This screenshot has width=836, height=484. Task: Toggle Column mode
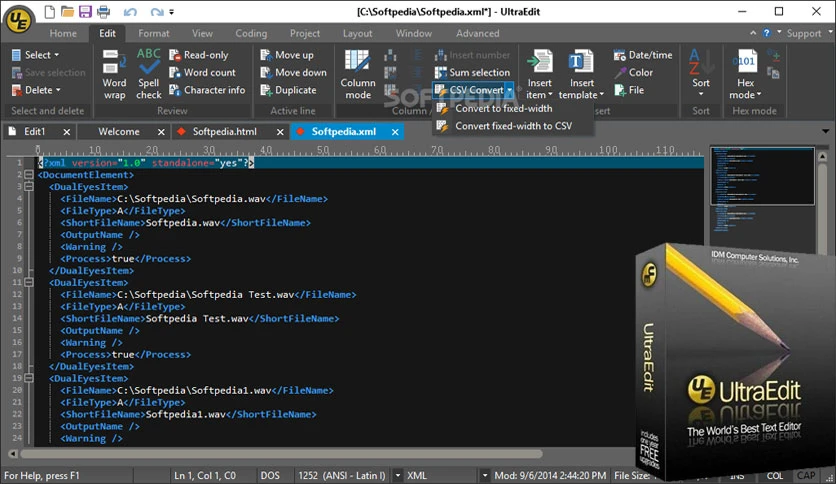(358, 74)
